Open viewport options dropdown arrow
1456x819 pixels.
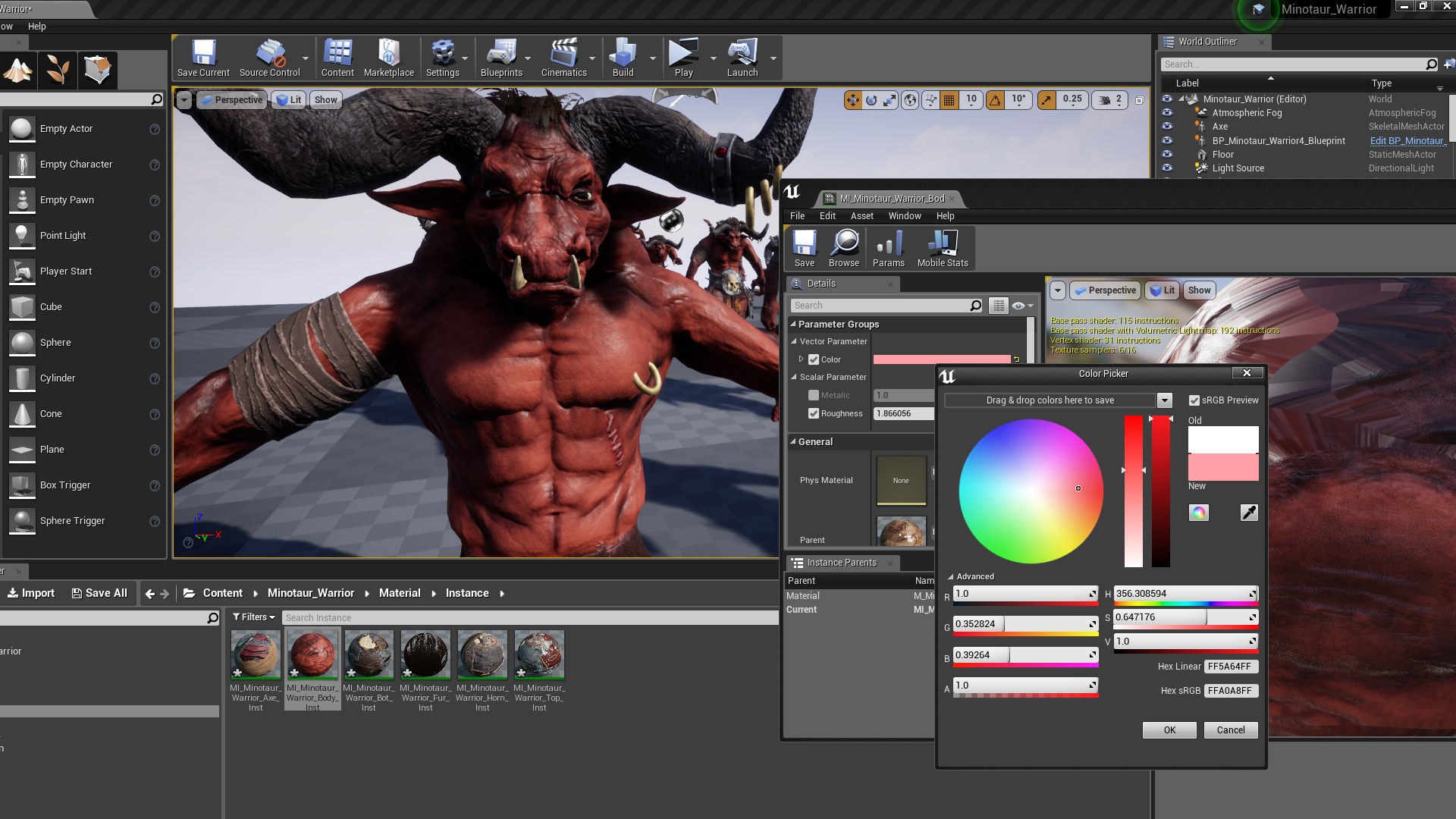(184, 100)
